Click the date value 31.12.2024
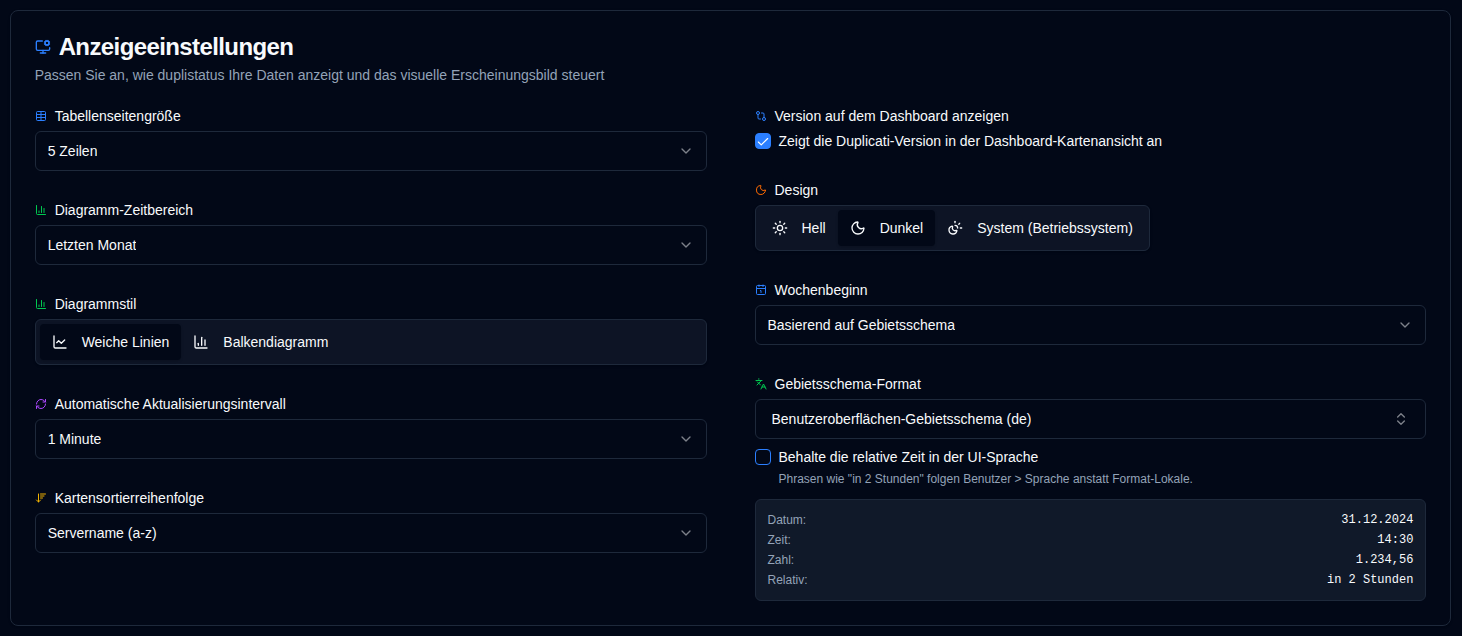 1377,519
